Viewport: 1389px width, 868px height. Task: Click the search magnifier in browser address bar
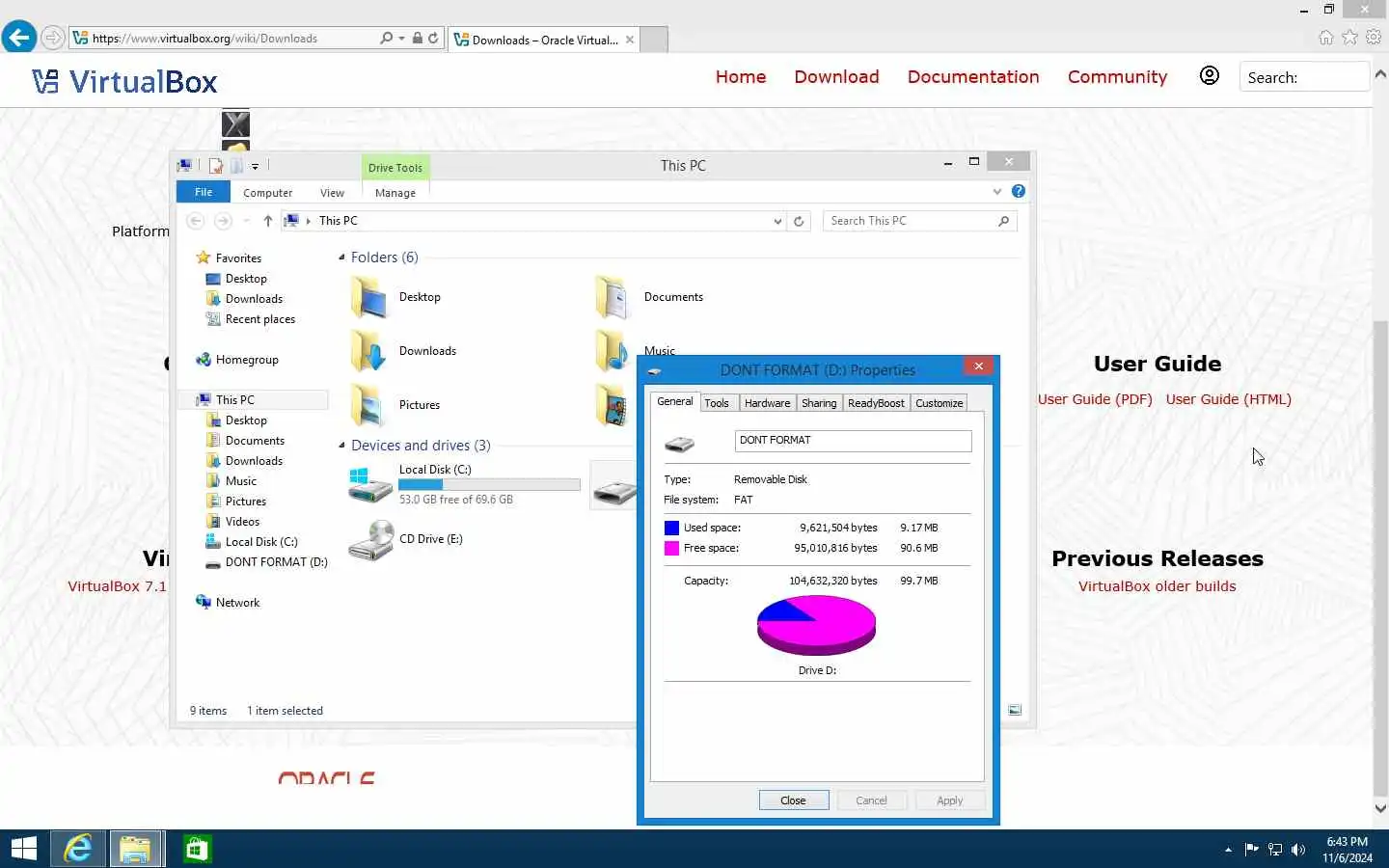click(387, 39)
